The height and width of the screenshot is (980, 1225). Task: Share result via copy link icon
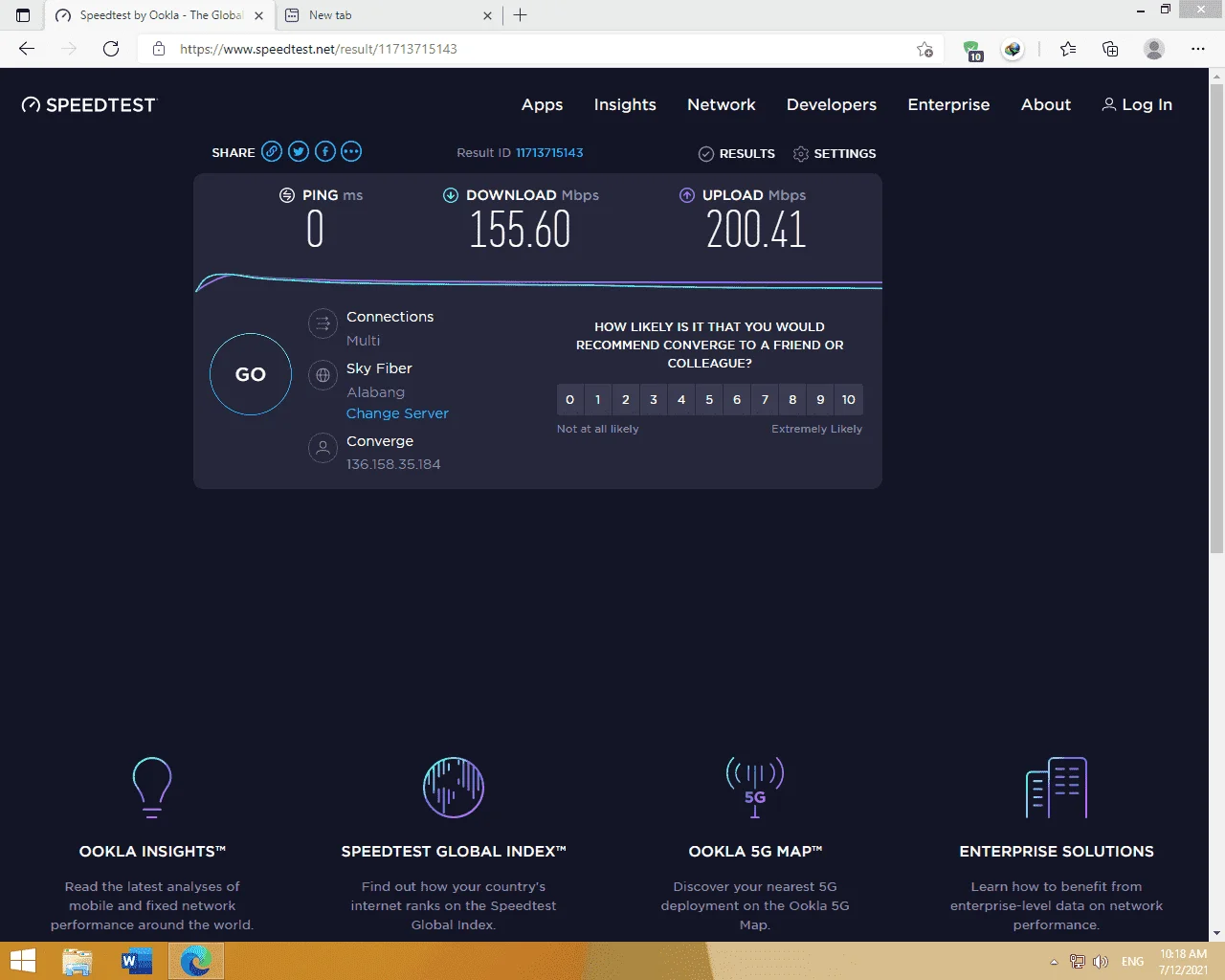tap(272, 151)
